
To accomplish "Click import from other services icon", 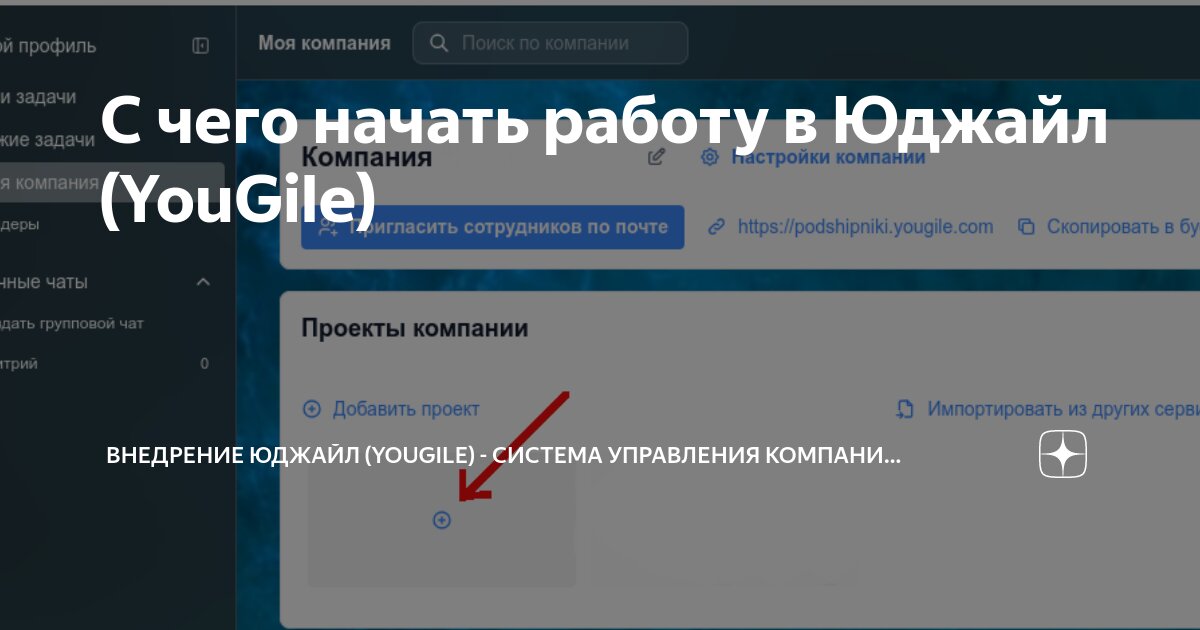I will [906, 409].
